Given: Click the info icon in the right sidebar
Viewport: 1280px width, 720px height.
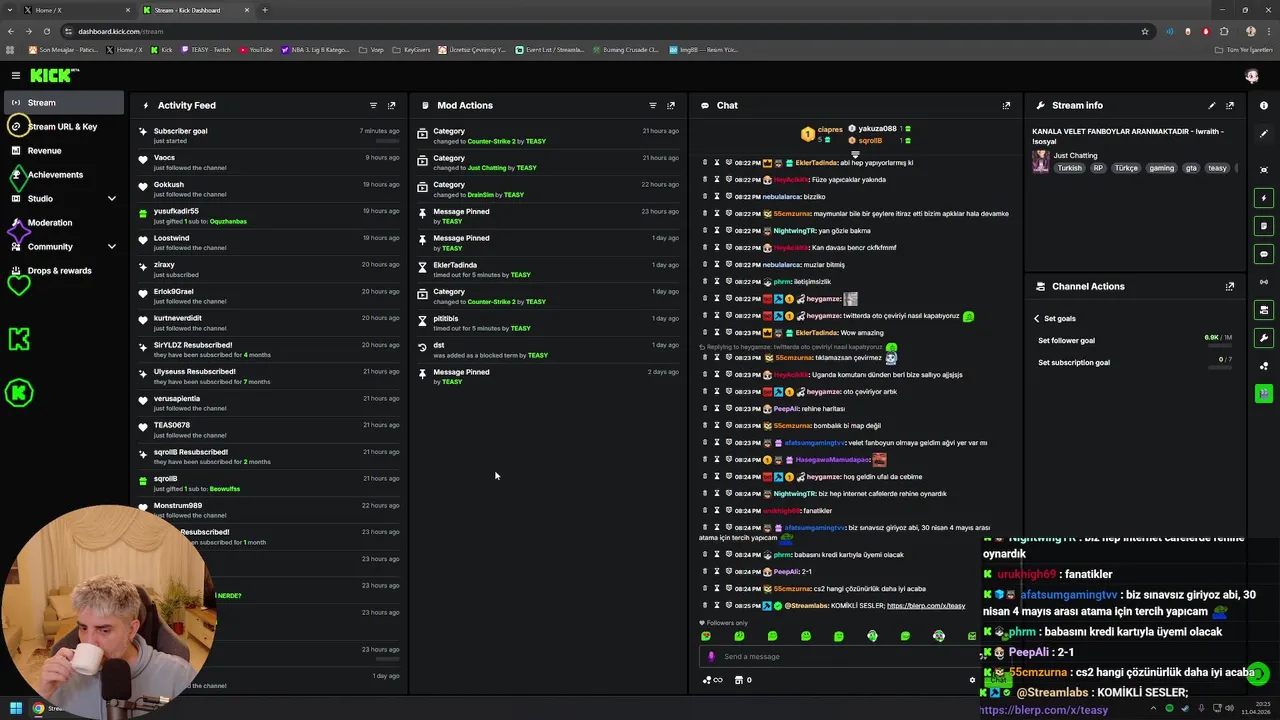Looking at the screenshot, I should click(1264, 105).
